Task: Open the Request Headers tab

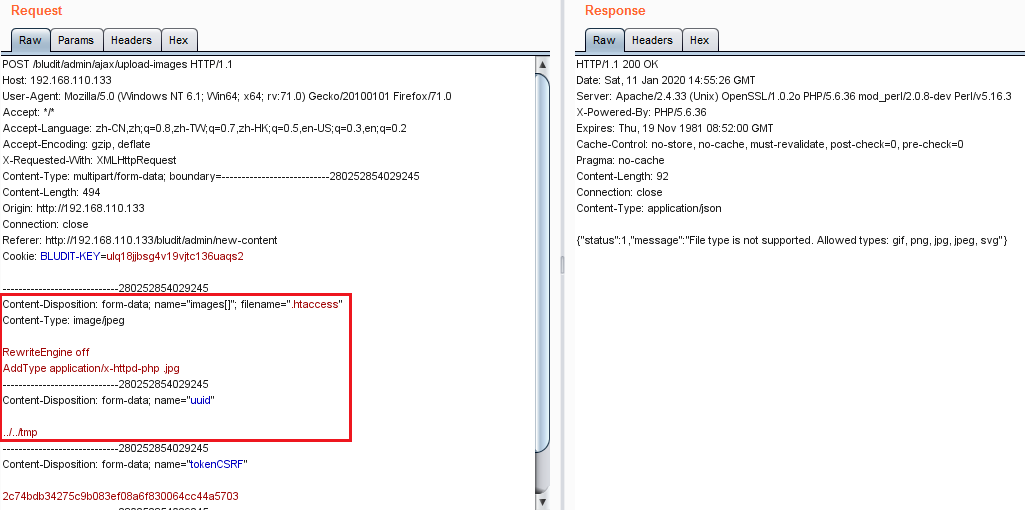Action: [131, 40]
